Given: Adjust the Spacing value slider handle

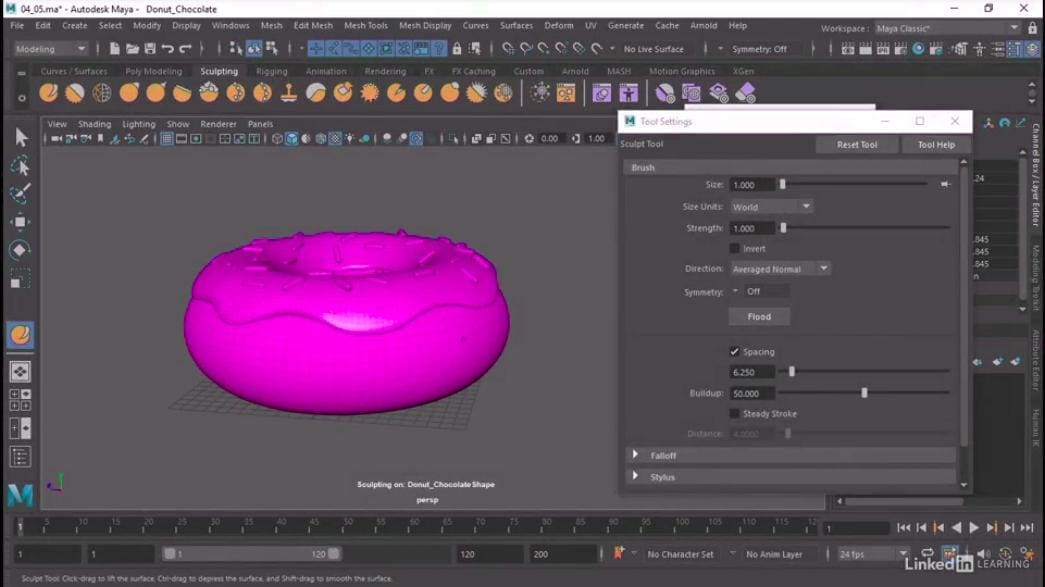Looking at the screenshot, I should click(792, 372).
